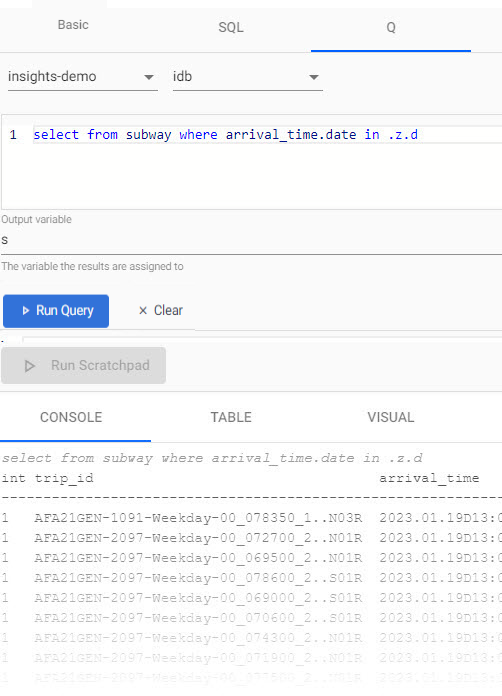Click the play icon in Run Query
The width and height of the screenshot is (502, 696).
pyautogui.click(x=25, y=311)
